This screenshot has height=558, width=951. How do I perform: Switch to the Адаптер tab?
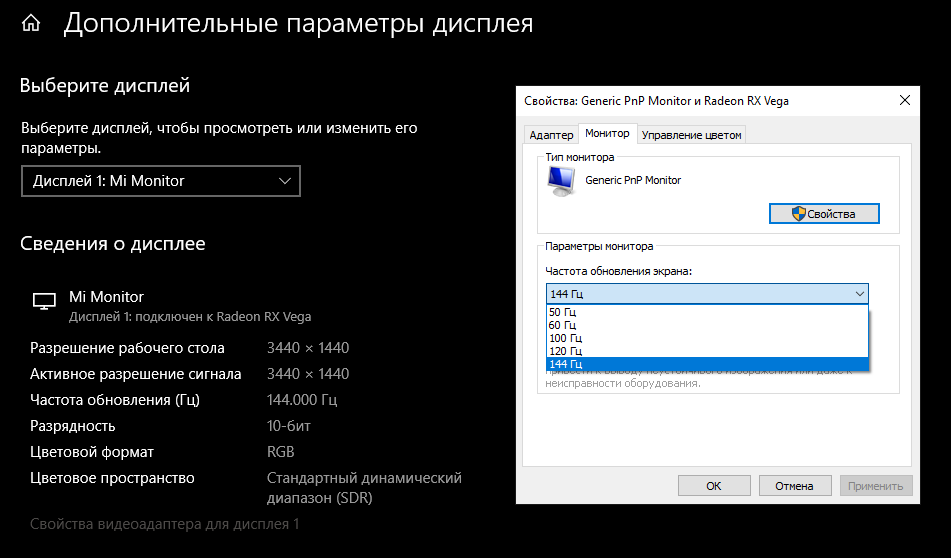pyautogui.click(x=551, y=135)
